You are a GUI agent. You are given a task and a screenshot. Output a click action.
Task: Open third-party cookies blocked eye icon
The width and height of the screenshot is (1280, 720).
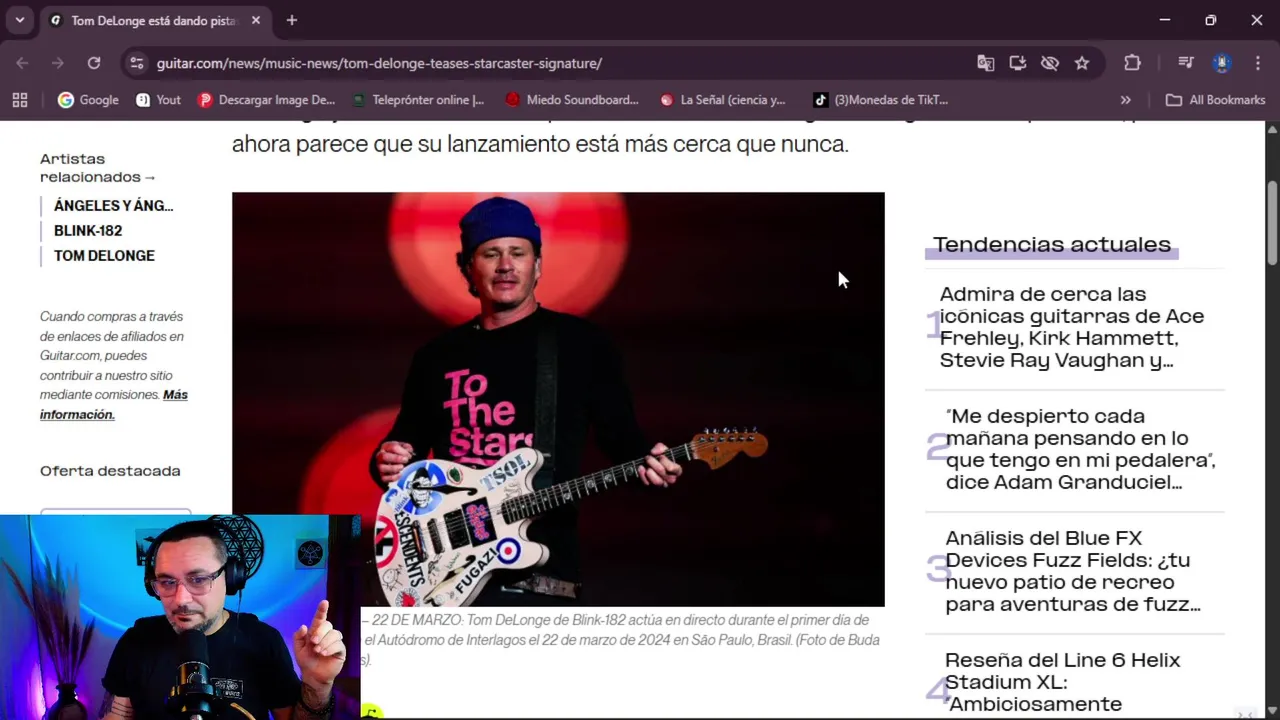tap(1050, 63)
